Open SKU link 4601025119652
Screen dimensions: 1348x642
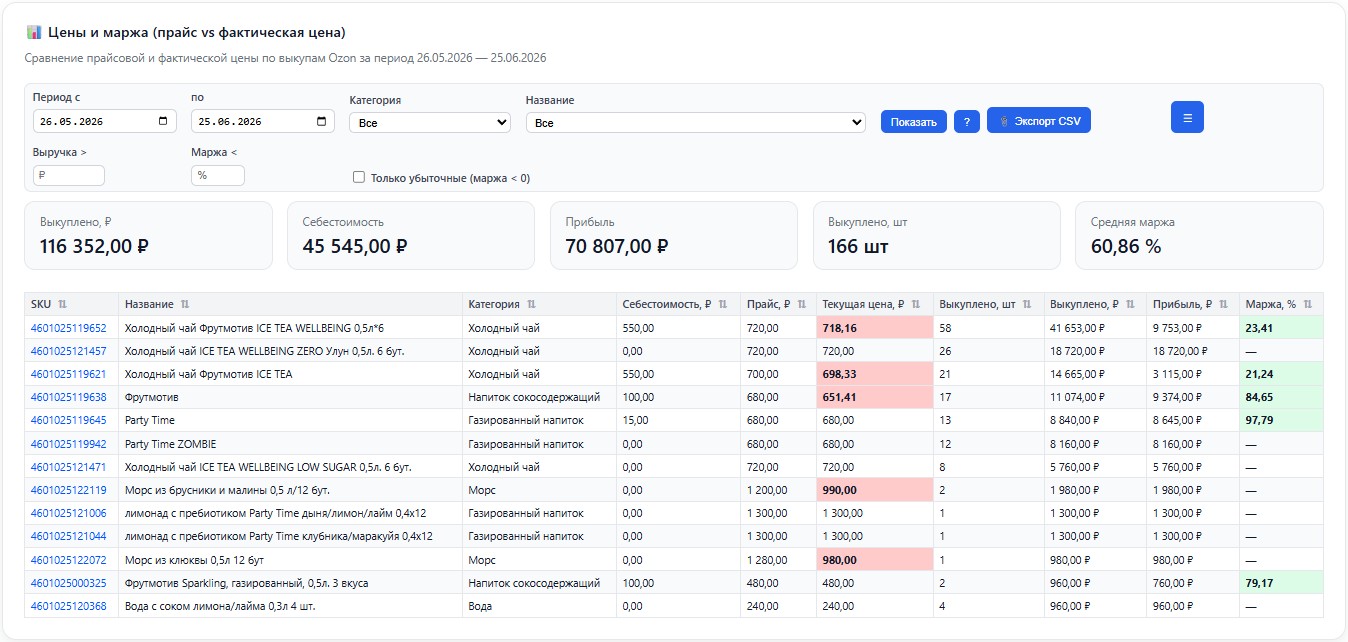click(68, 327)
